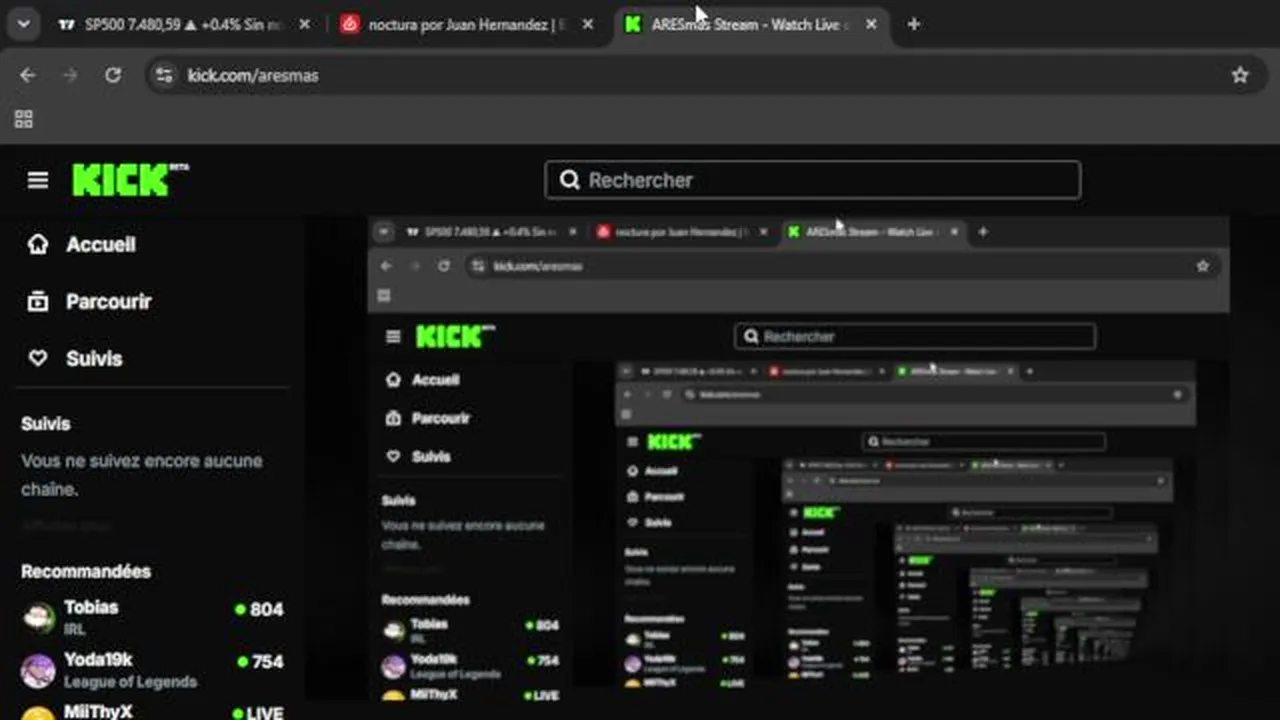Open the apps grid in the bookmarks bar

[x=24, y=119]
